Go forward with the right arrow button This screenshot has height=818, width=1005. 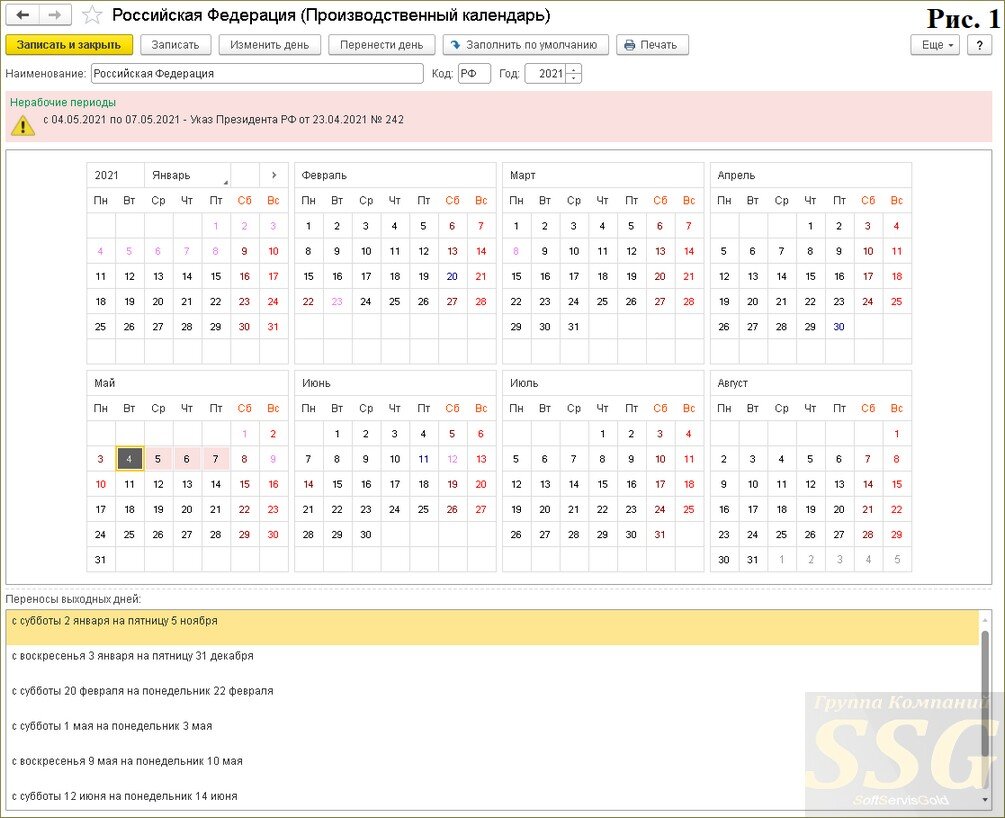click(x=55, y=15)
